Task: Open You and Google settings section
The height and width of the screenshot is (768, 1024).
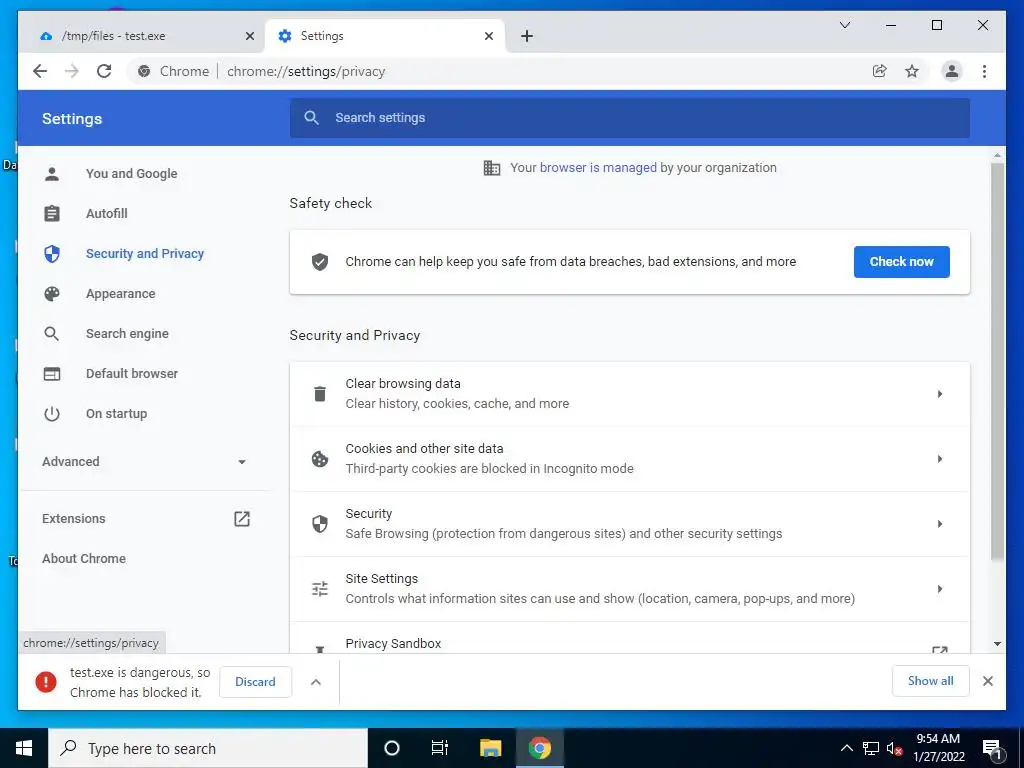Action: click(x=131, y=174)
